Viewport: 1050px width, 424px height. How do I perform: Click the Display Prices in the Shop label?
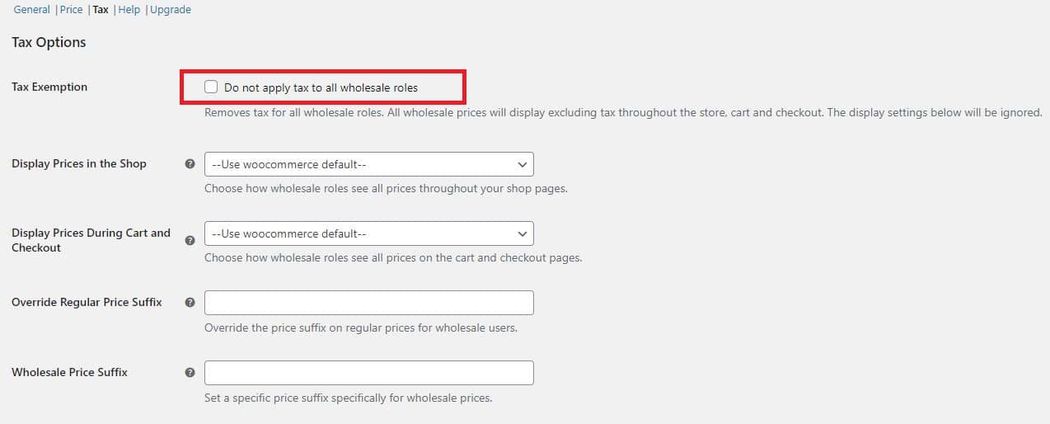click(79, 164)
